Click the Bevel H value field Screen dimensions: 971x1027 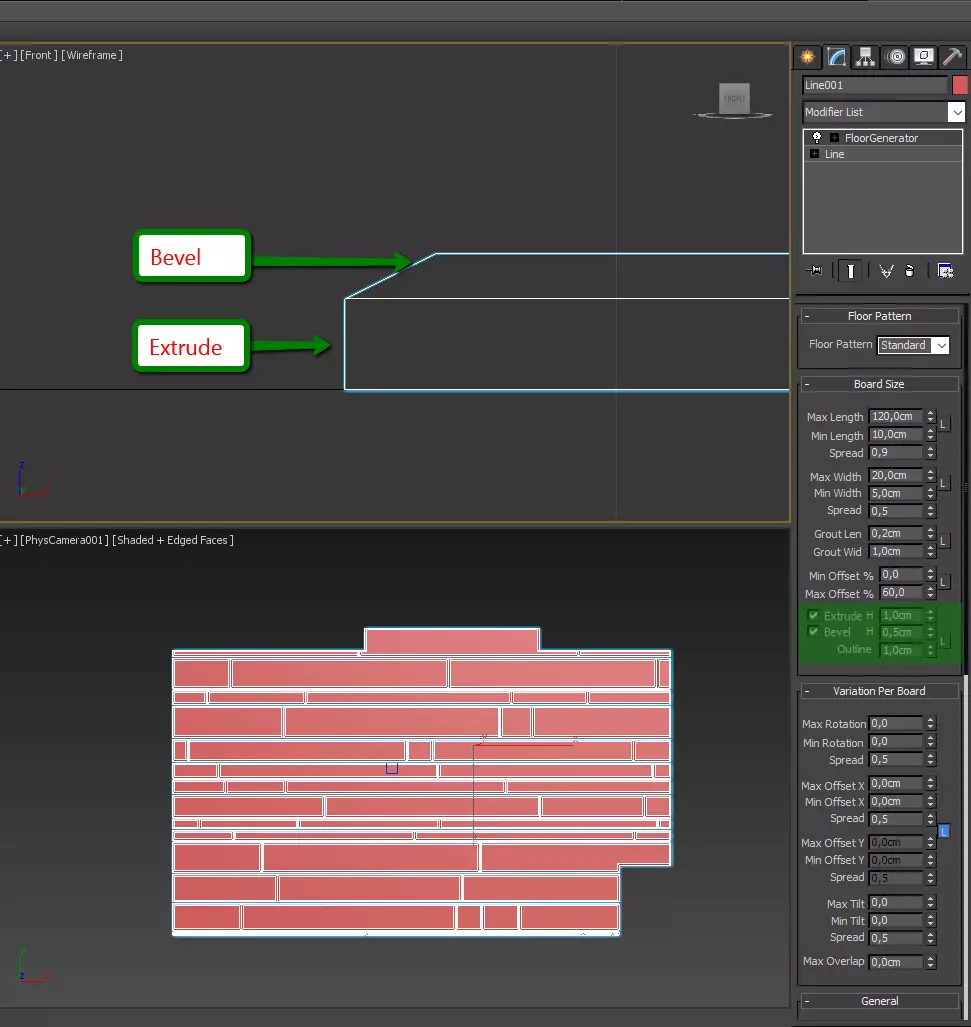pyautogui.click(x=901, y=632)
